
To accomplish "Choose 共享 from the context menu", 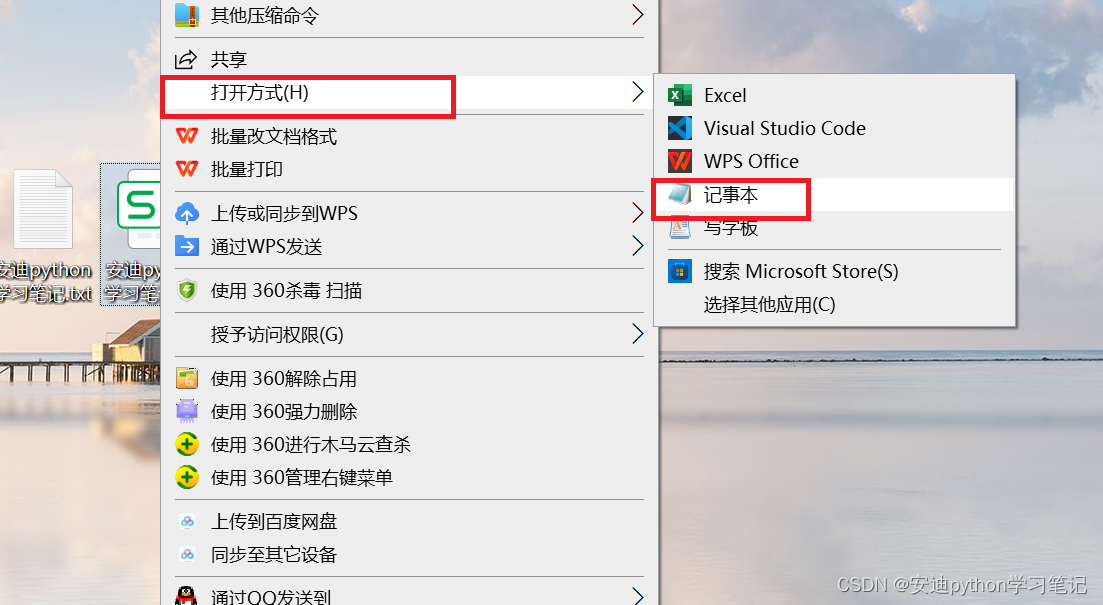I will pos(409,60).
